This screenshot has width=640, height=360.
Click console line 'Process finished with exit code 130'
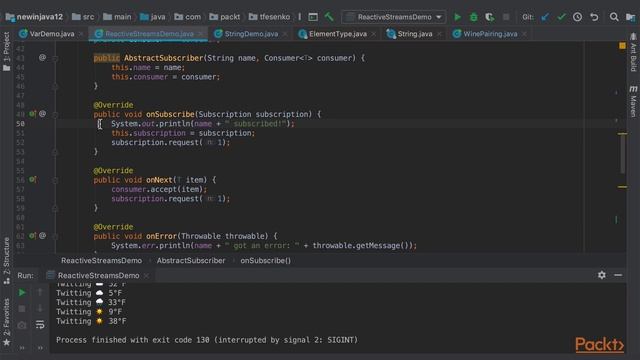coord(207,340)
